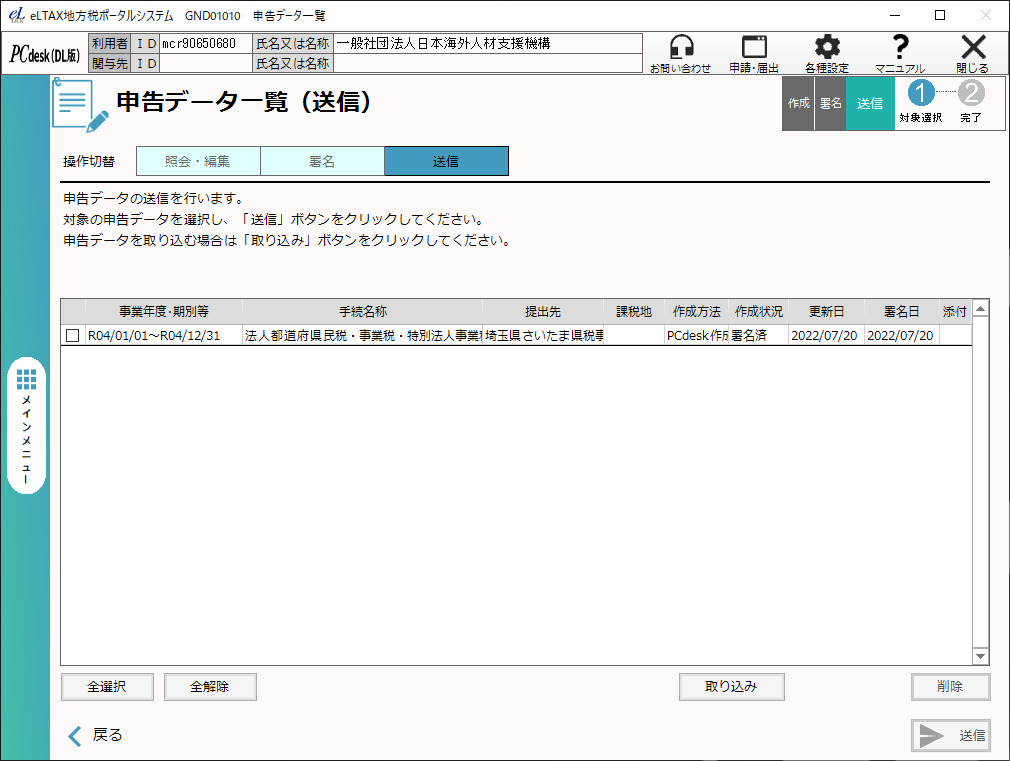Viewport: 1010px width, 761px height.
Task: Open 各種設定 gear settings icon
Action: pos(827,53)
